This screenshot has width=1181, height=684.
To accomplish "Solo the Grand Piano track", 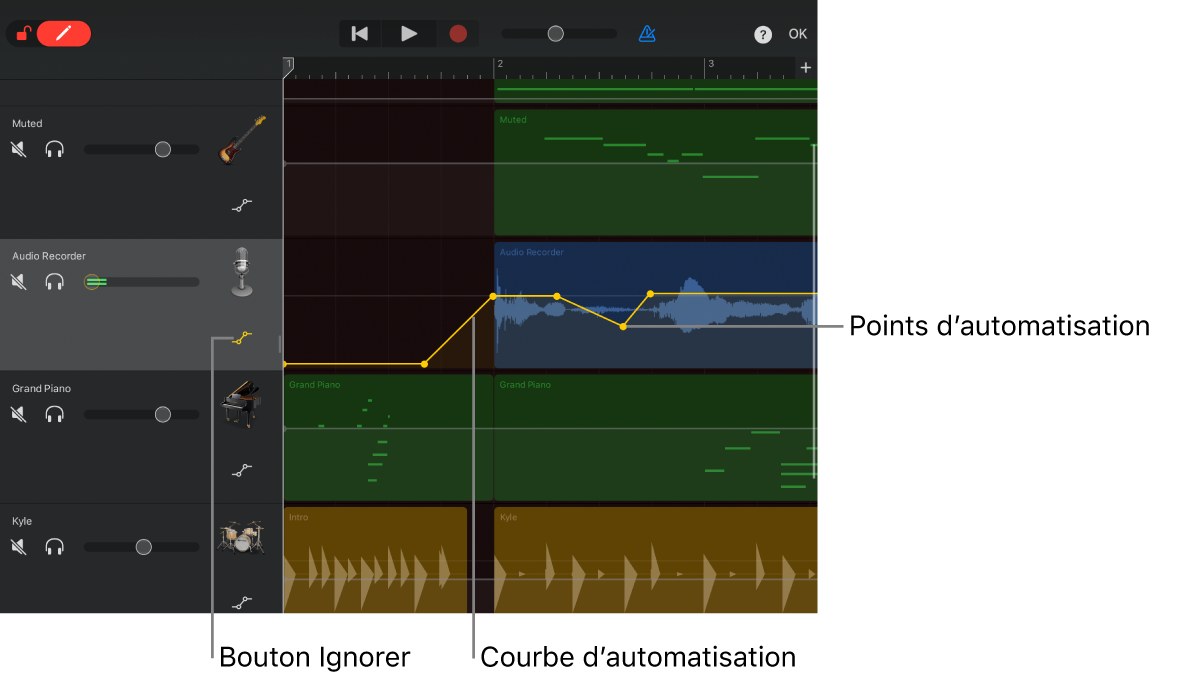I will tap(54, 414).
